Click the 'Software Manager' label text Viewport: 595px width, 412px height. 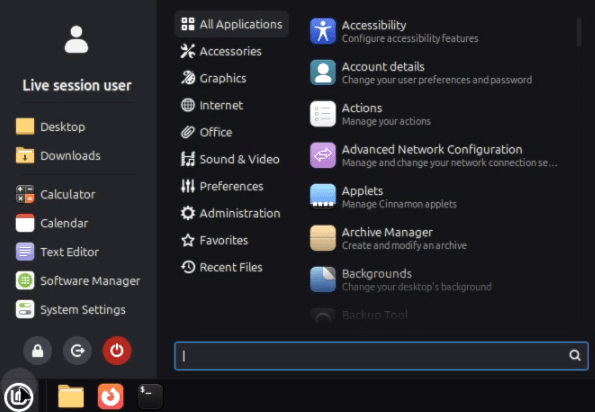pos(90,281)
